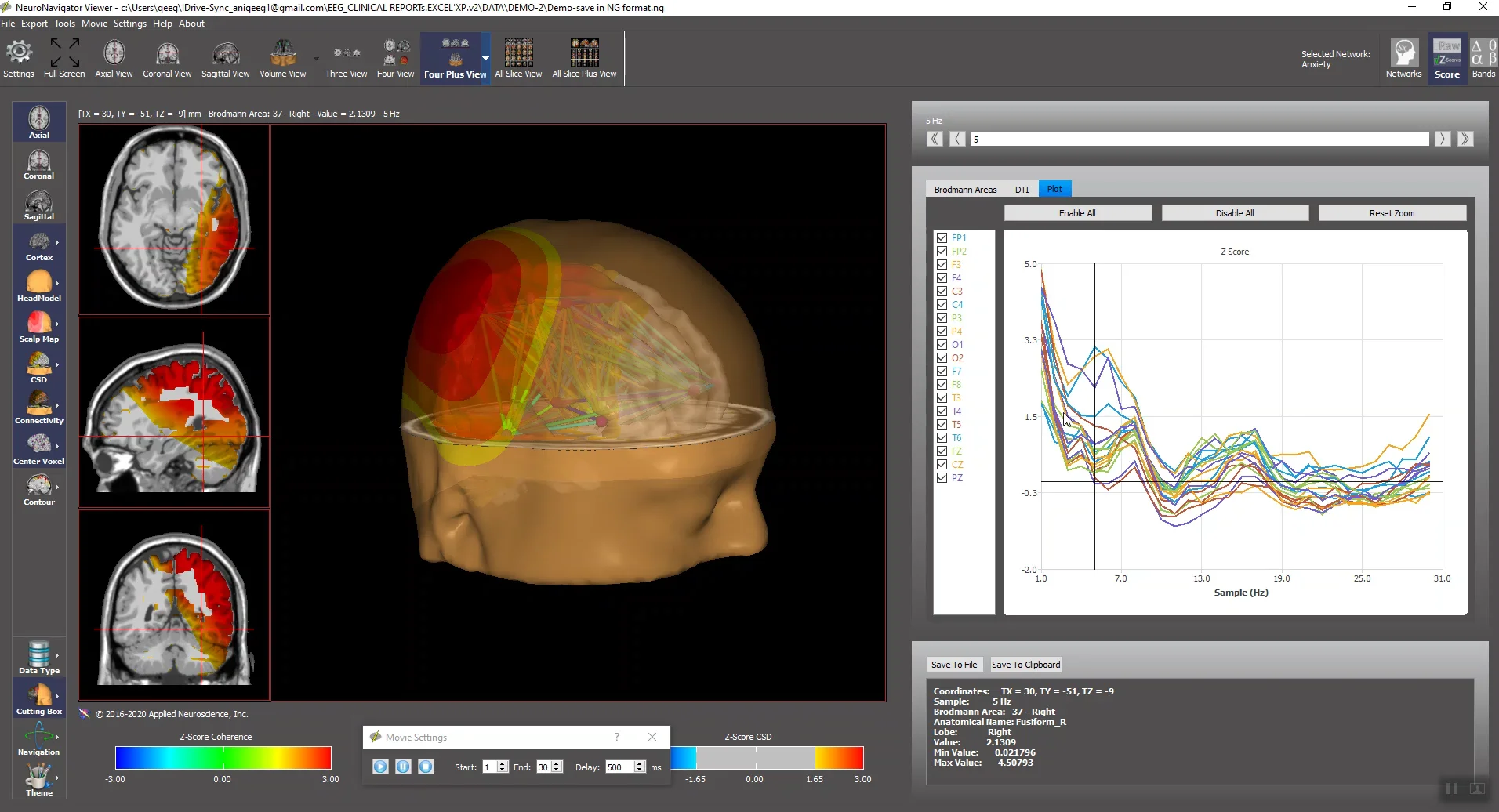
Task: Increase the Delay value with its stepper
Action: 640,763
